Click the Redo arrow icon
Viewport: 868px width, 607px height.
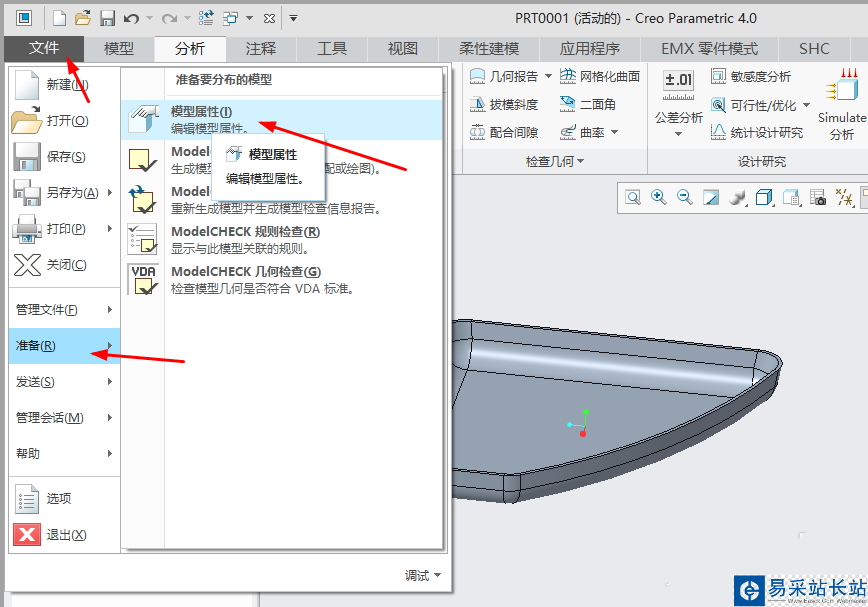(x=169, y=19)
